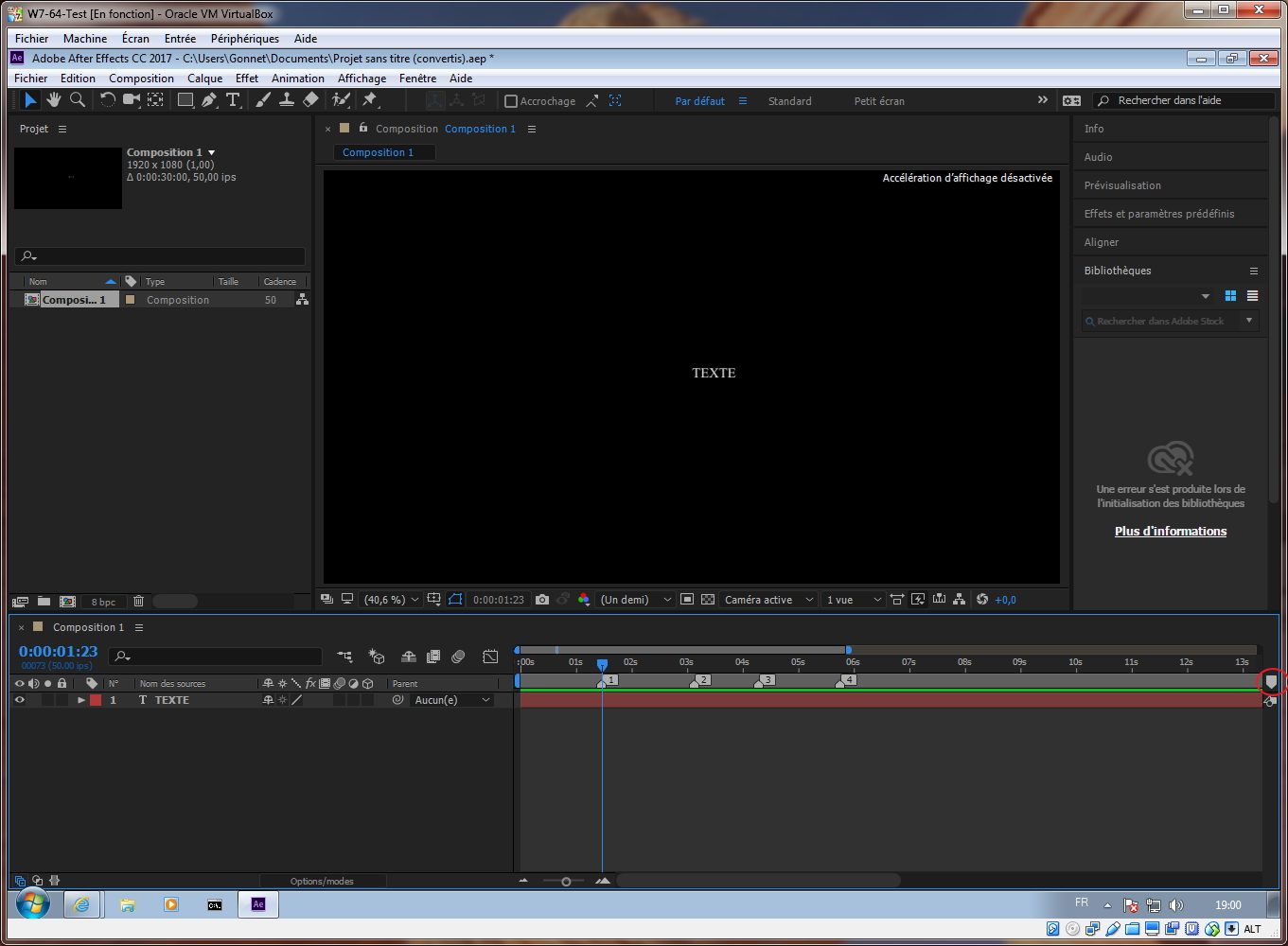Viewport: 1288px width, 946px height.
Task: Click timeline marker 2
Action: coord(701,680)
